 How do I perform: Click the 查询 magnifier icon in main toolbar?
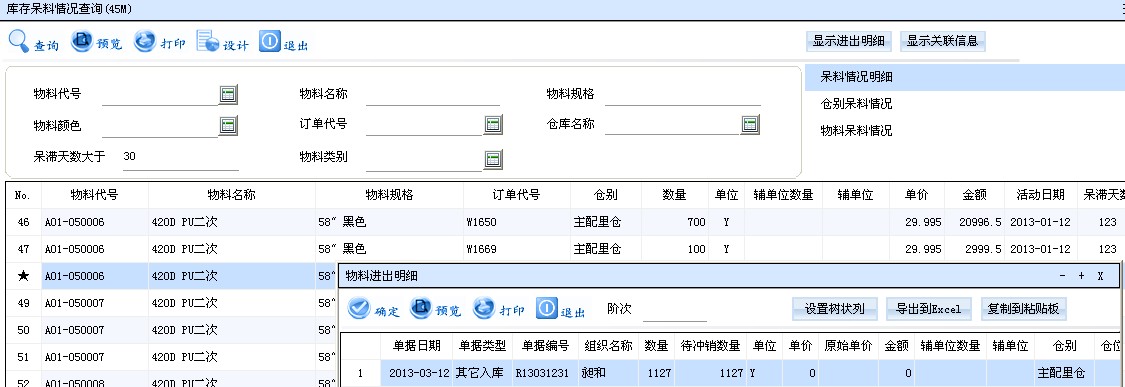tap(19, 42)
